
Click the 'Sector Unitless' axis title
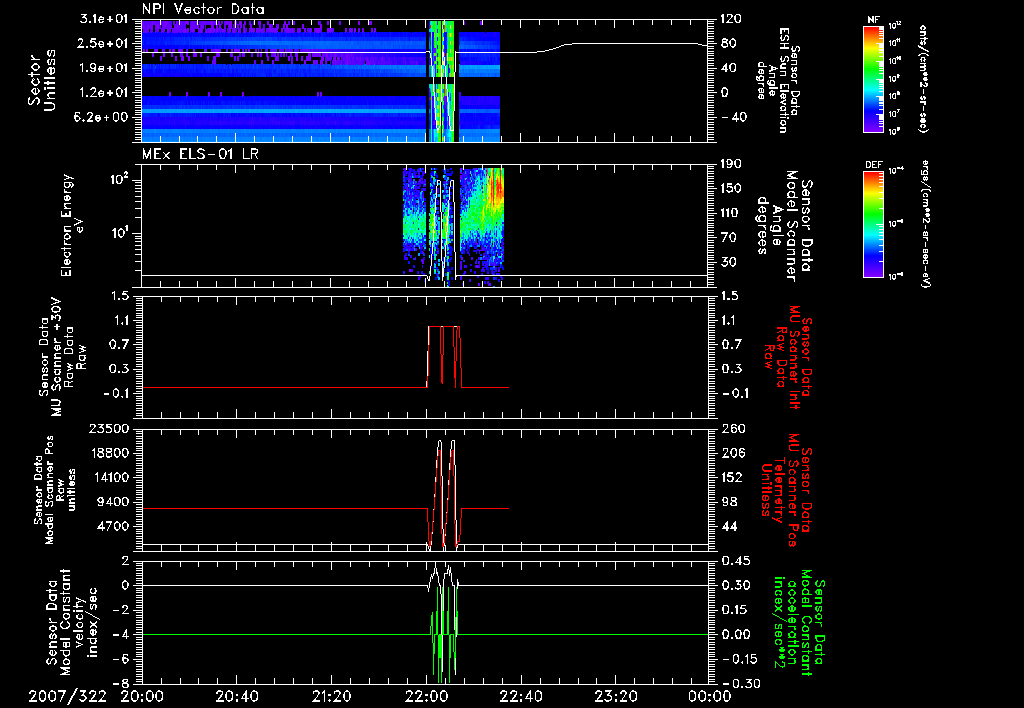pyautogui.click(x=42, y=80)
